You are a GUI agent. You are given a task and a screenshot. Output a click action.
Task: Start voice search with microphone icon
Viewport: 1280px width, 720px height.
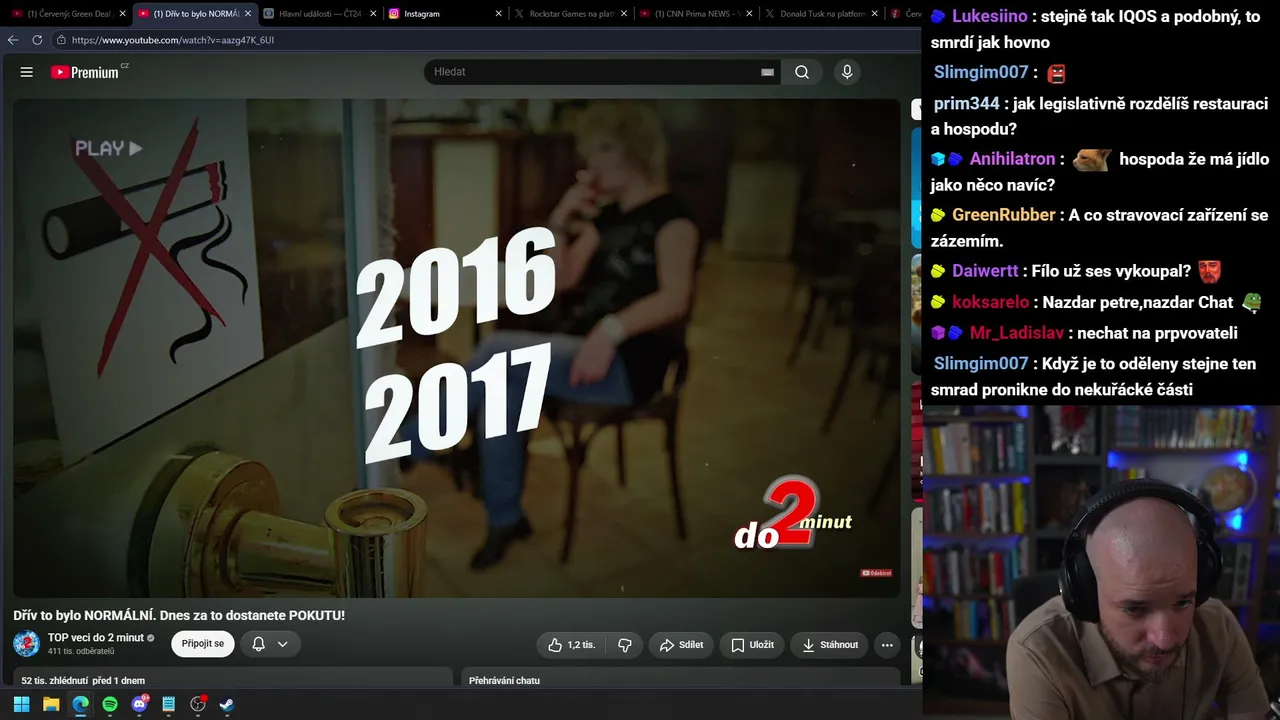(847, 72)
